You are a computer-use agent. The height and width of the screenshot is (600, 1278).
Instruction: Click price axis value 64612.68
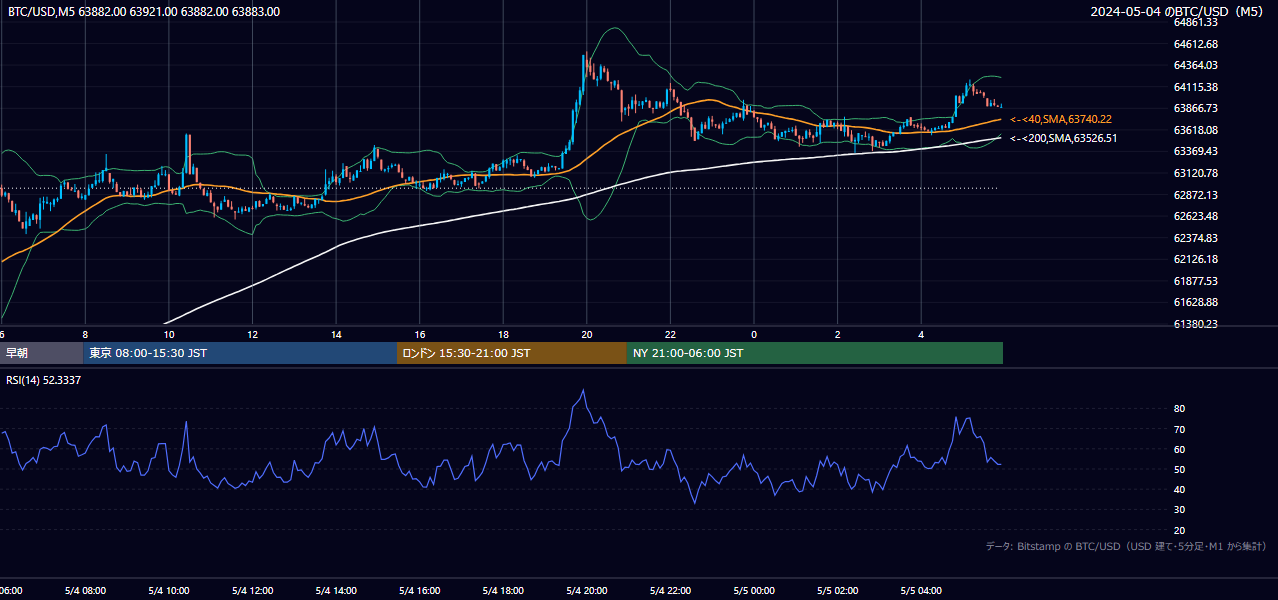(1195, 44)
